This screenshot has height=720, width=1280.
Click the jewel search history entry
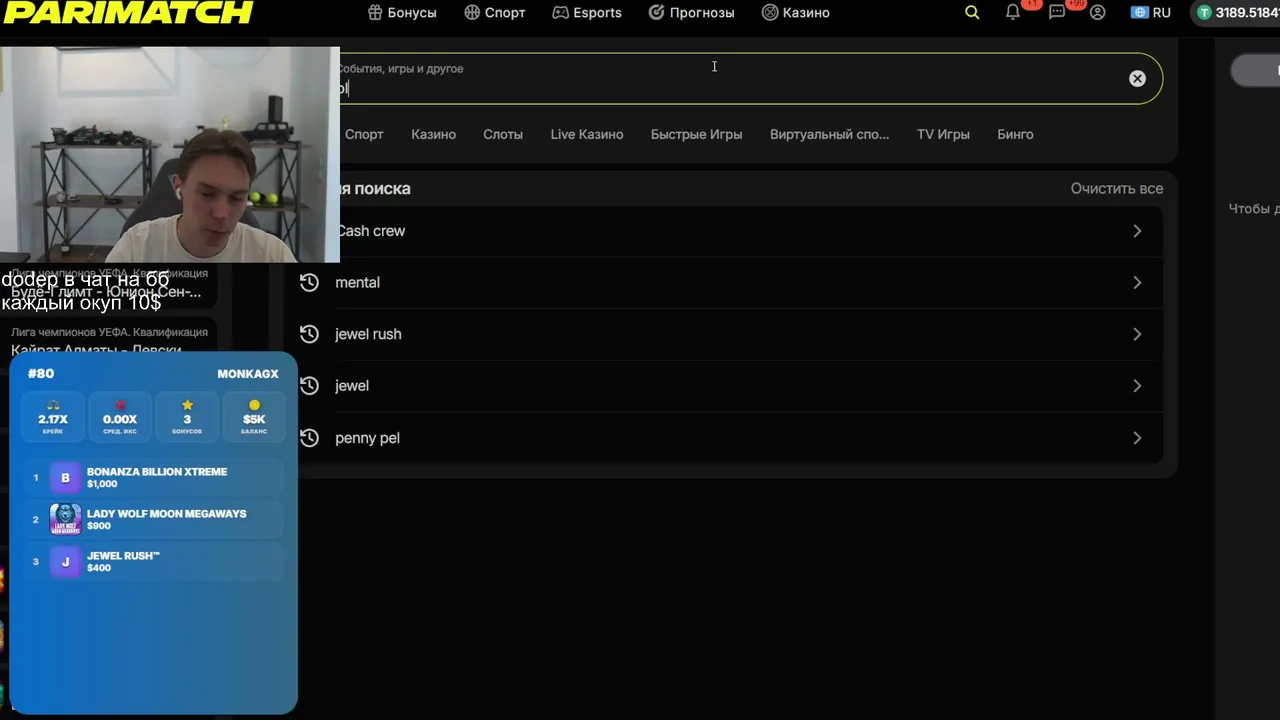click(730, 386)
